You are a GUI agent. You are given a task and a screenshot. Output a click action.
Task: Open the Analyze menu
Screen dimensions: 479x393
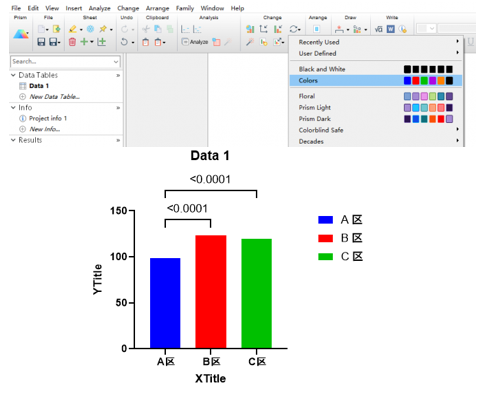click(x=99, y=8)
